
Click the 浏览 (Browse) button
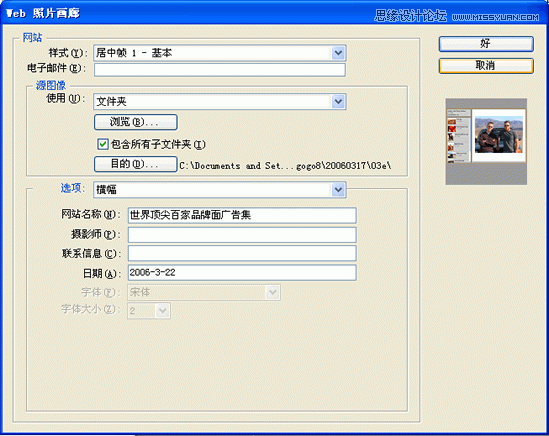[135, 122]
